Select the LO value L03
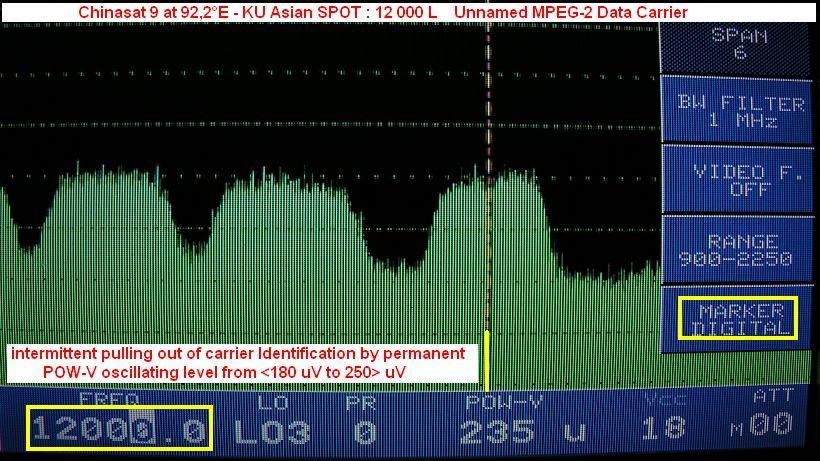The height and width of the screenshot is (461, 820). [272, 431]
